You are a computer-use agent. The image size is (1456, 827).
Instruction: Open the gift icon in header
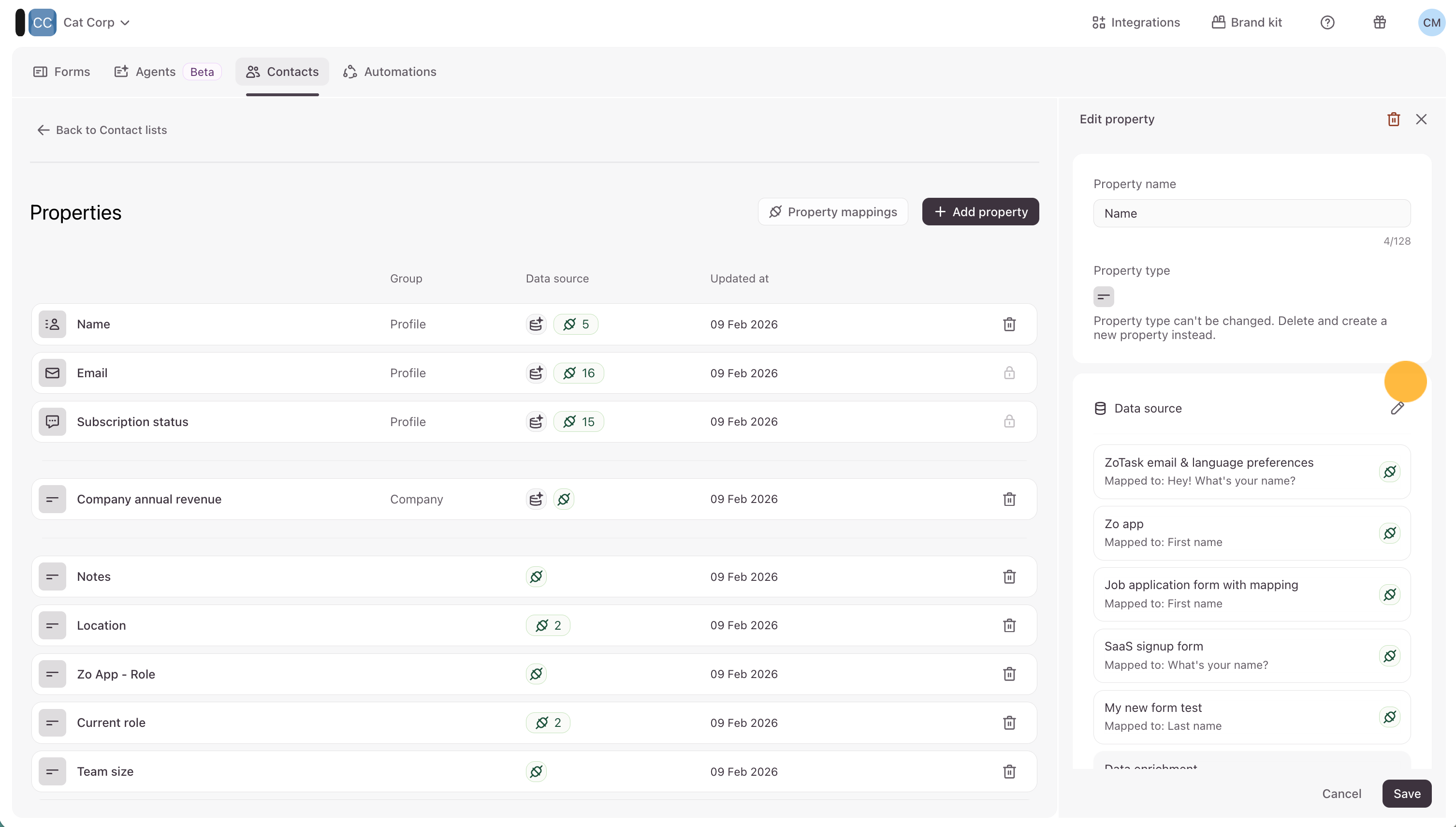[x=1379, y=23]
